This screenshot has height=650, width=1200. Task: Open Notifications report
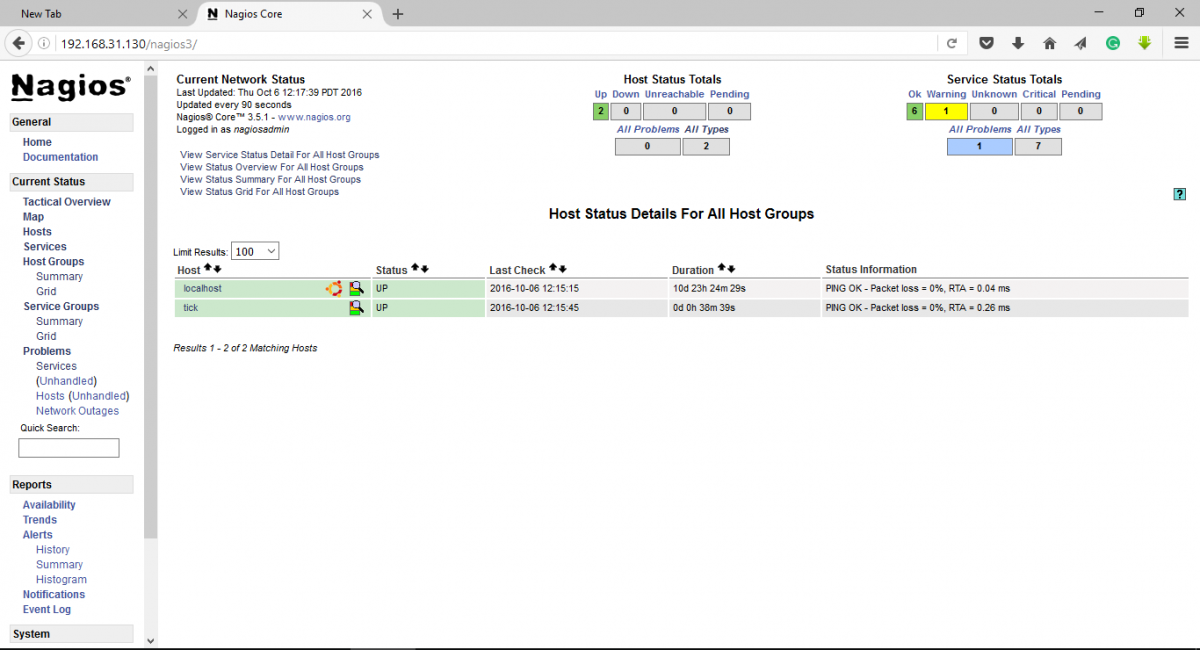(54, 595)
